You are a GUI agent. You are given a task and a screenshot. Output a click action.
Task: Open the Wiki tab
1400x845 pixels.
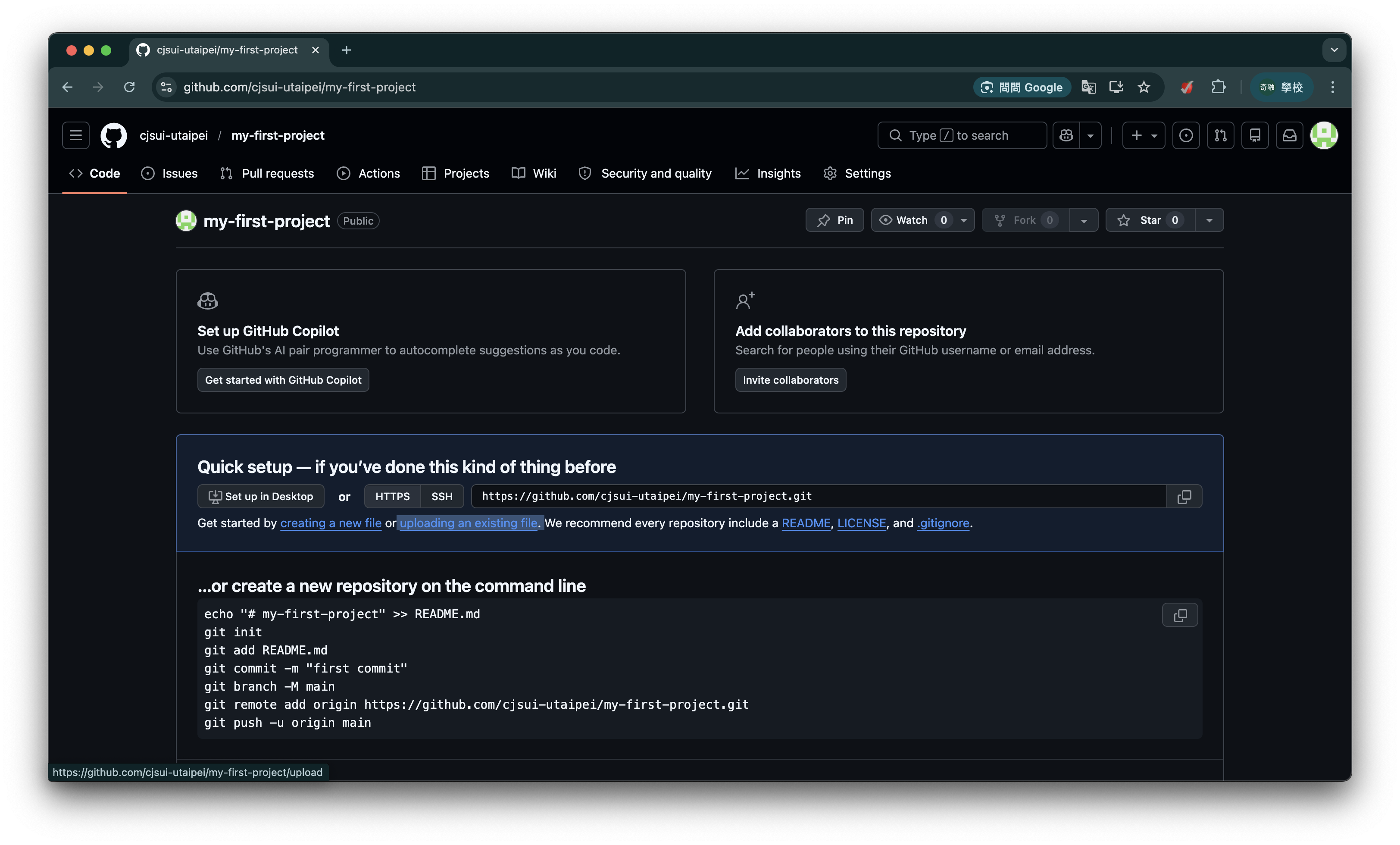[x=534, y=173]
